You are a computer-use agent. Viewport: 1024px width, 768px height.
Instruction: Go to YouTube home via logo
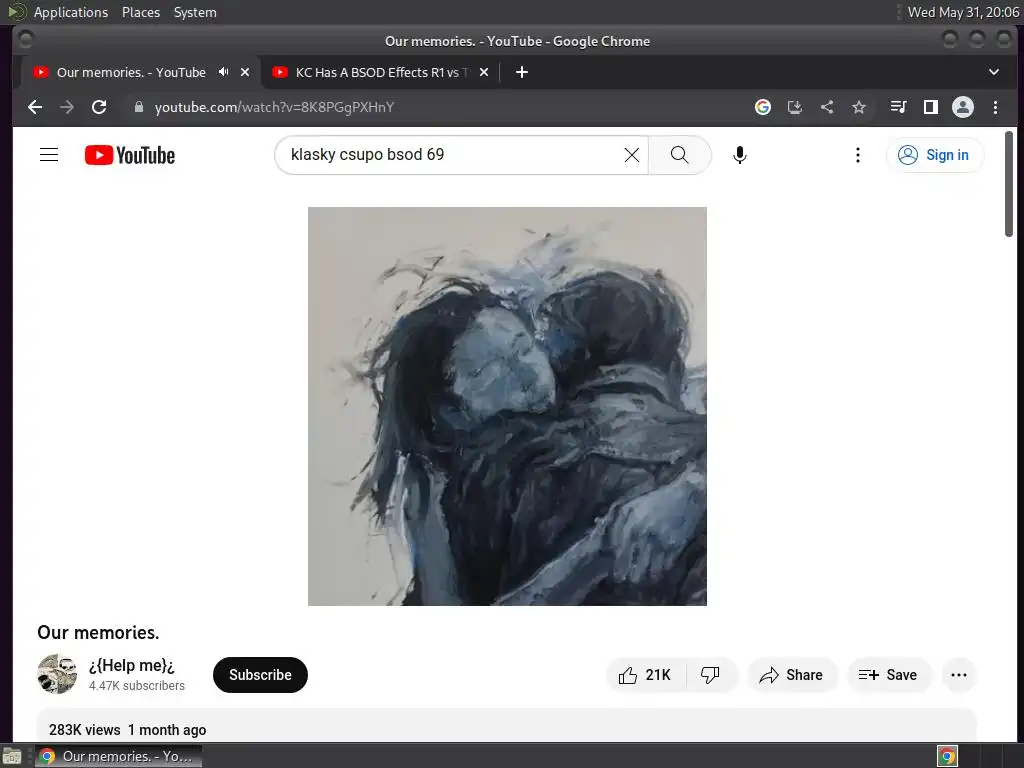point(130,155)
